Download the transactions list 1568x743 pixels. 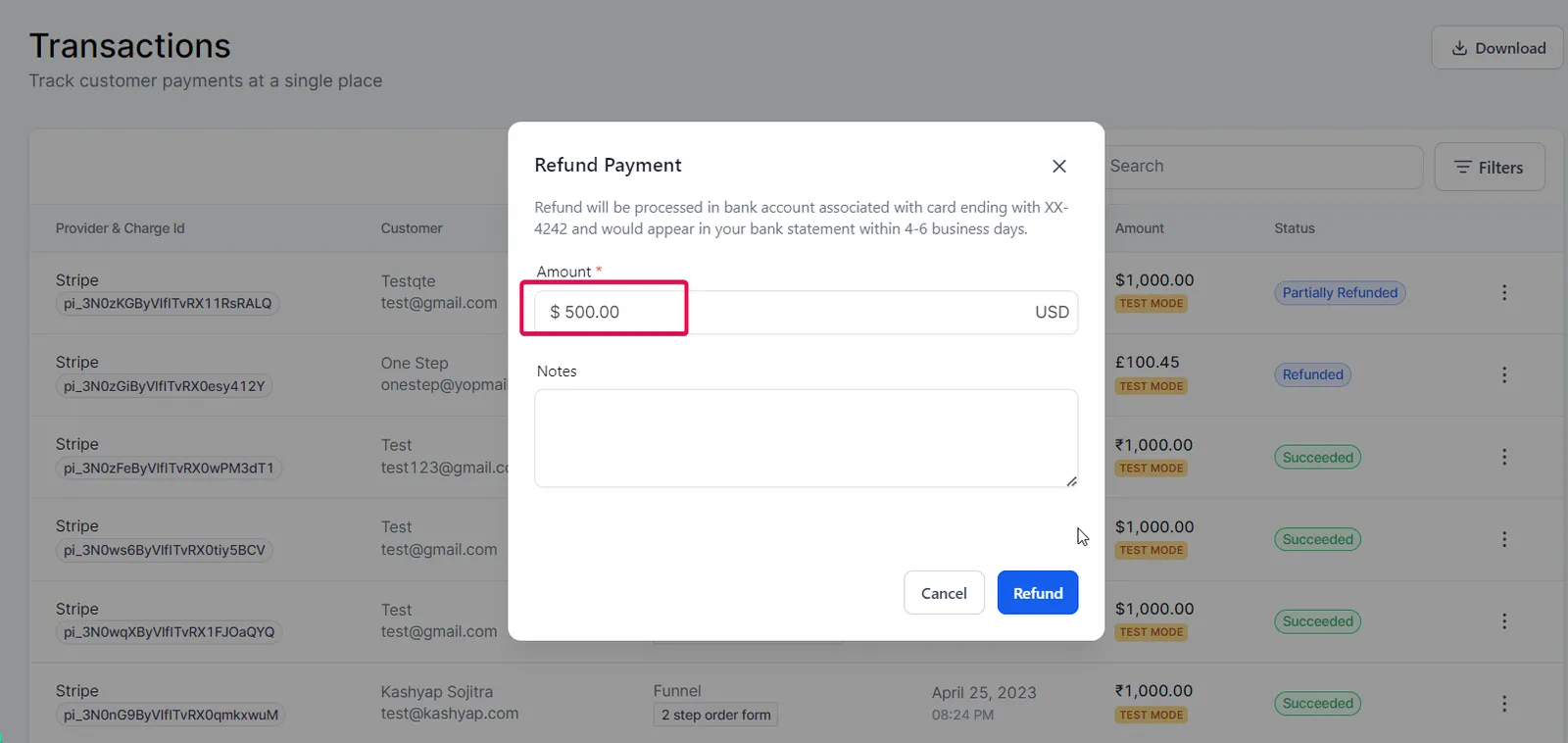[1497, 48]
